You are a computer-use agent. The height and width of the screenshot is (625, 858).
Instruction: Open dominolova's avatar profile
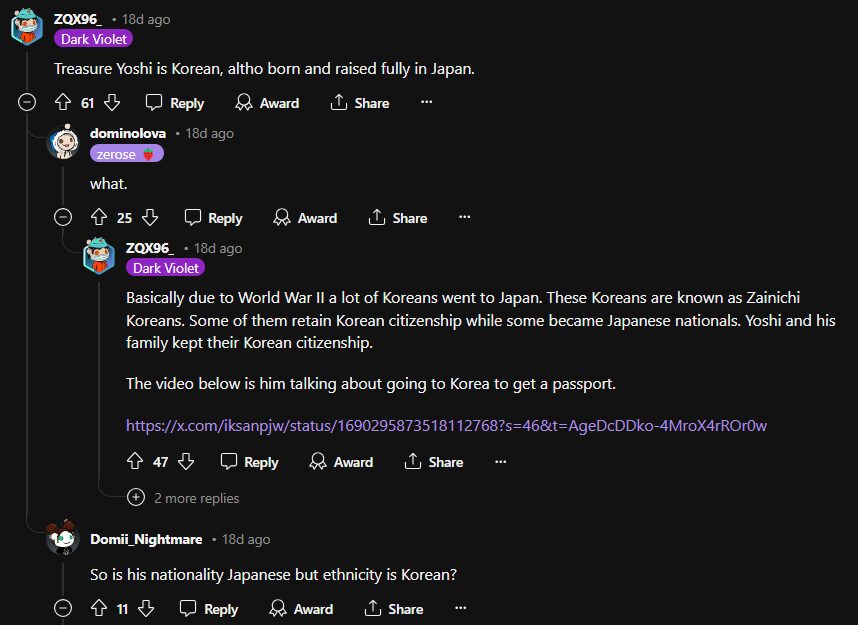coord(63,143)
